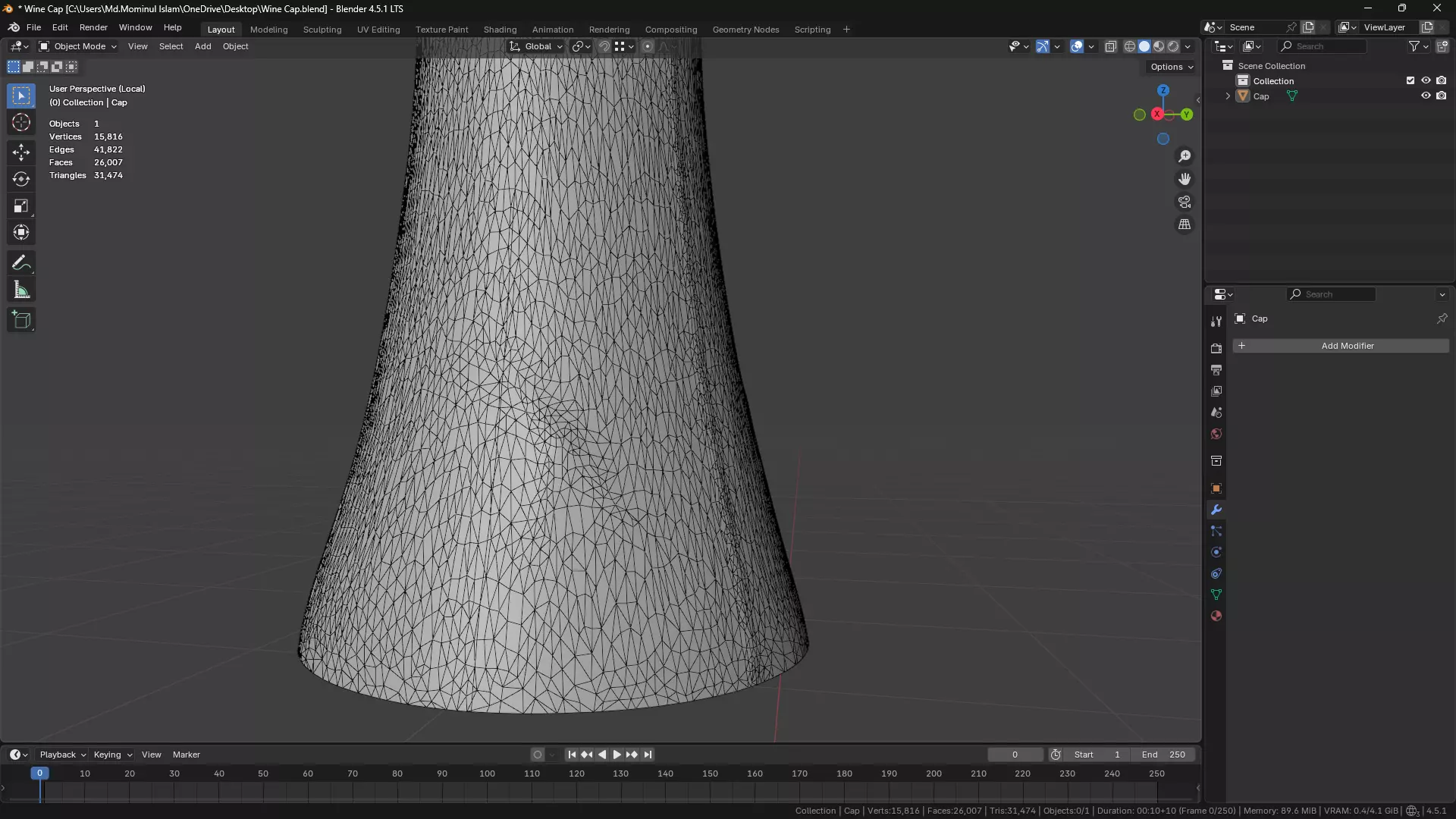The height and width of the screenshot is (819, 1456).
Task: Open the Object Data properties tab
Action: click(1216, 595)
